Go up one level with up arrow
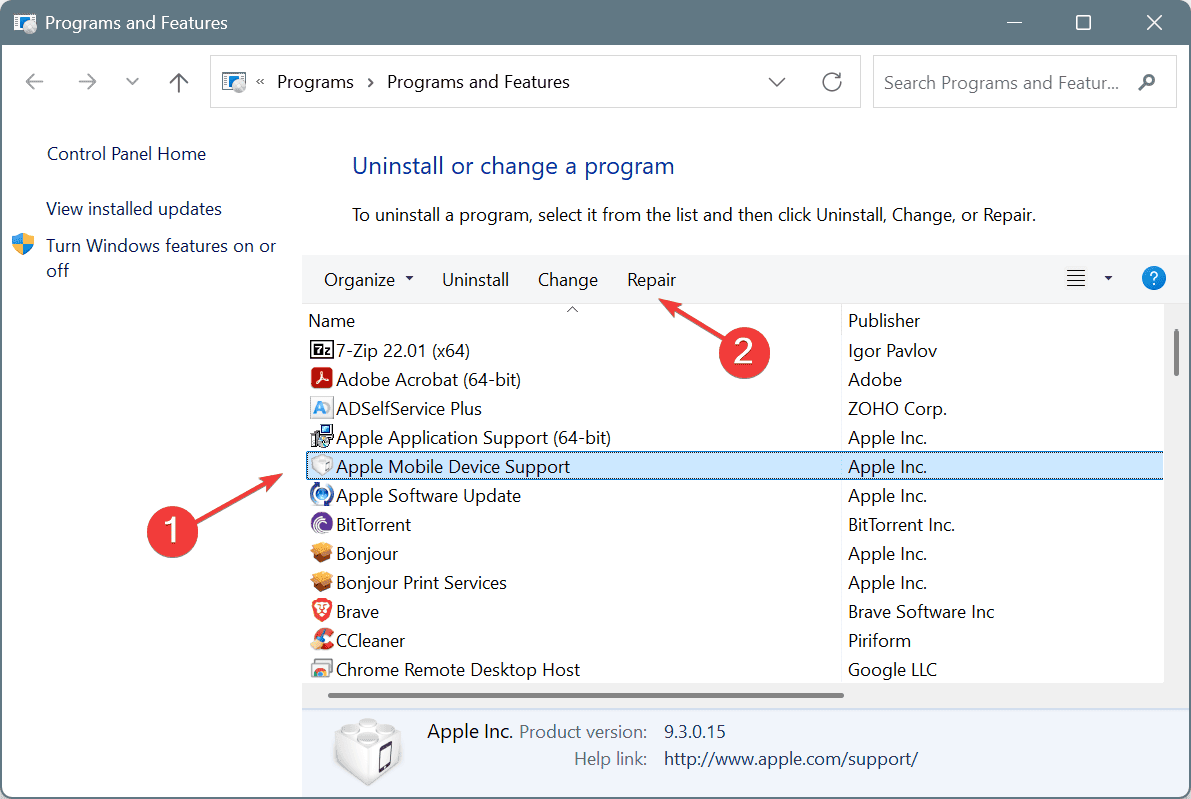Image resolution: width=1191 pixels, height=799 pixels. click(178, 82)
